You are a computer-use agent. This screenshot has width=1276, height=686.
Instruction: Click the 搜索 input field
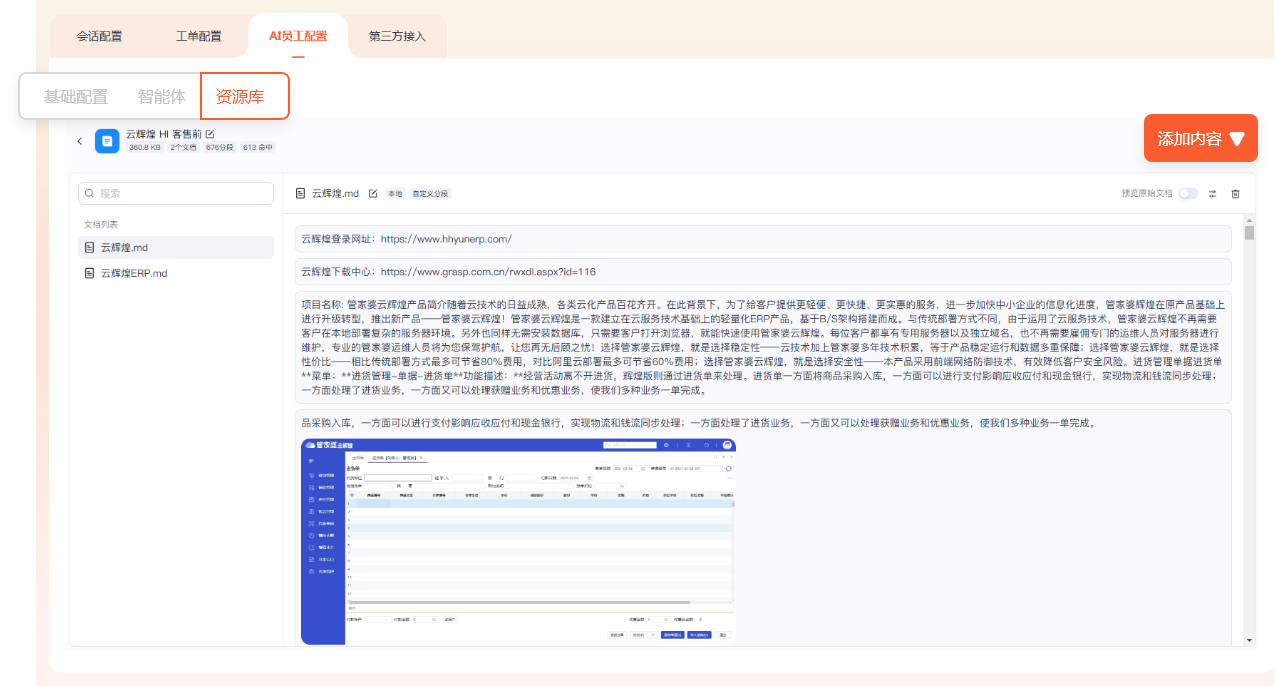pyautogui.click(x=180, y=194)
